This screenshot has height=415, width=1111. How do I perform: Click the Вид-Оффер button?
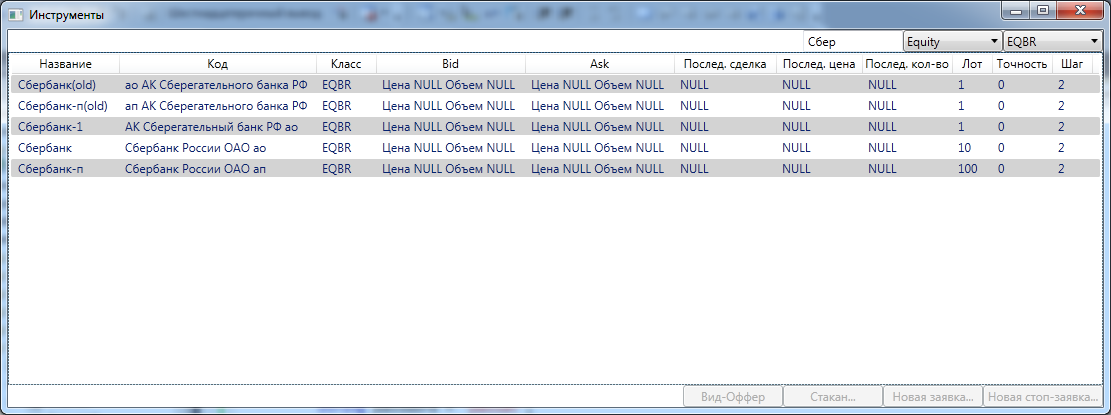[733, 397]
